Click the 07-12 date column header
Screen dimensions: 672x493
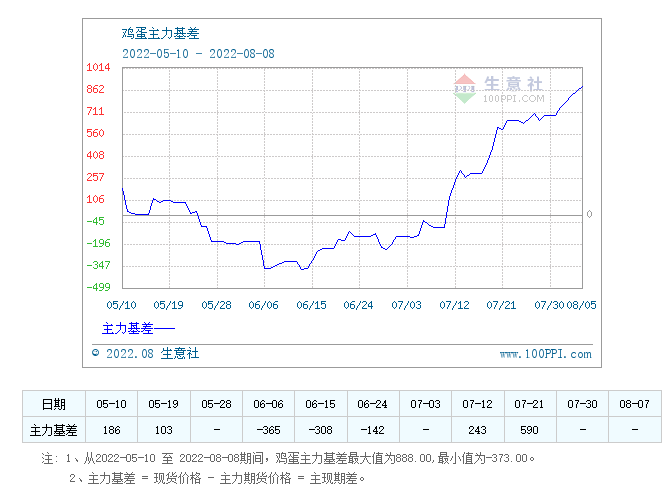pyautogui.click(x=476, y=404)
